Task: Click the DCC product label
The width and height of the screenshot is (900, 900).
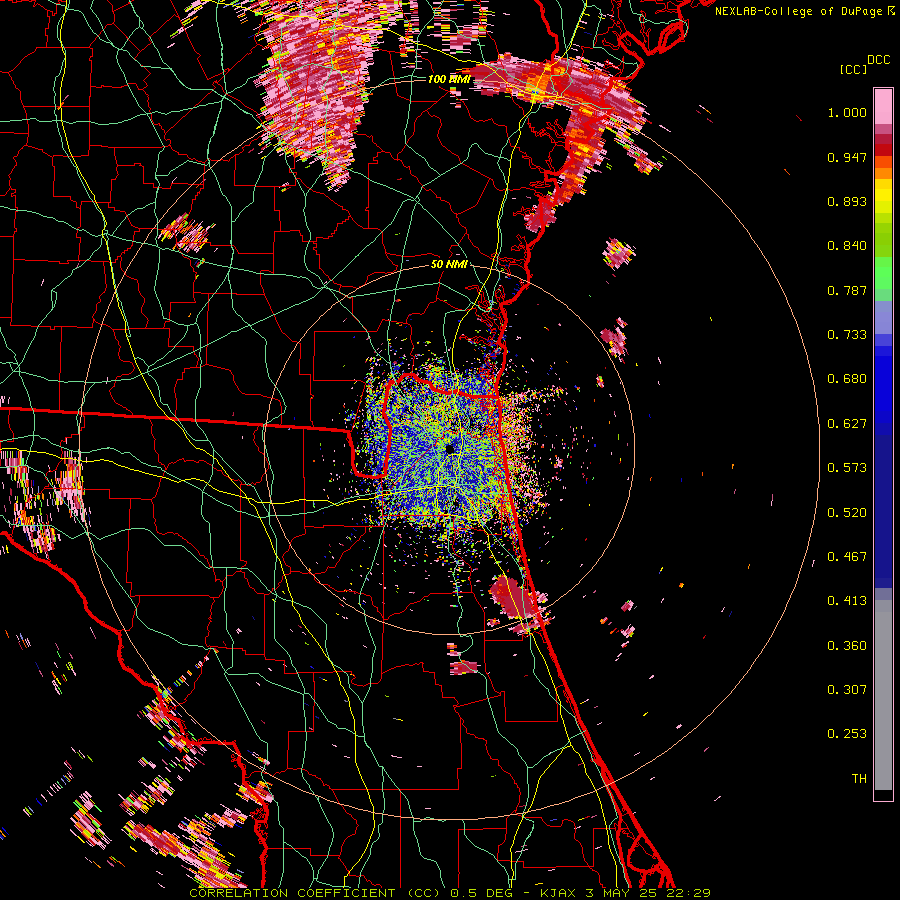Action: click(x=878, y=60)
